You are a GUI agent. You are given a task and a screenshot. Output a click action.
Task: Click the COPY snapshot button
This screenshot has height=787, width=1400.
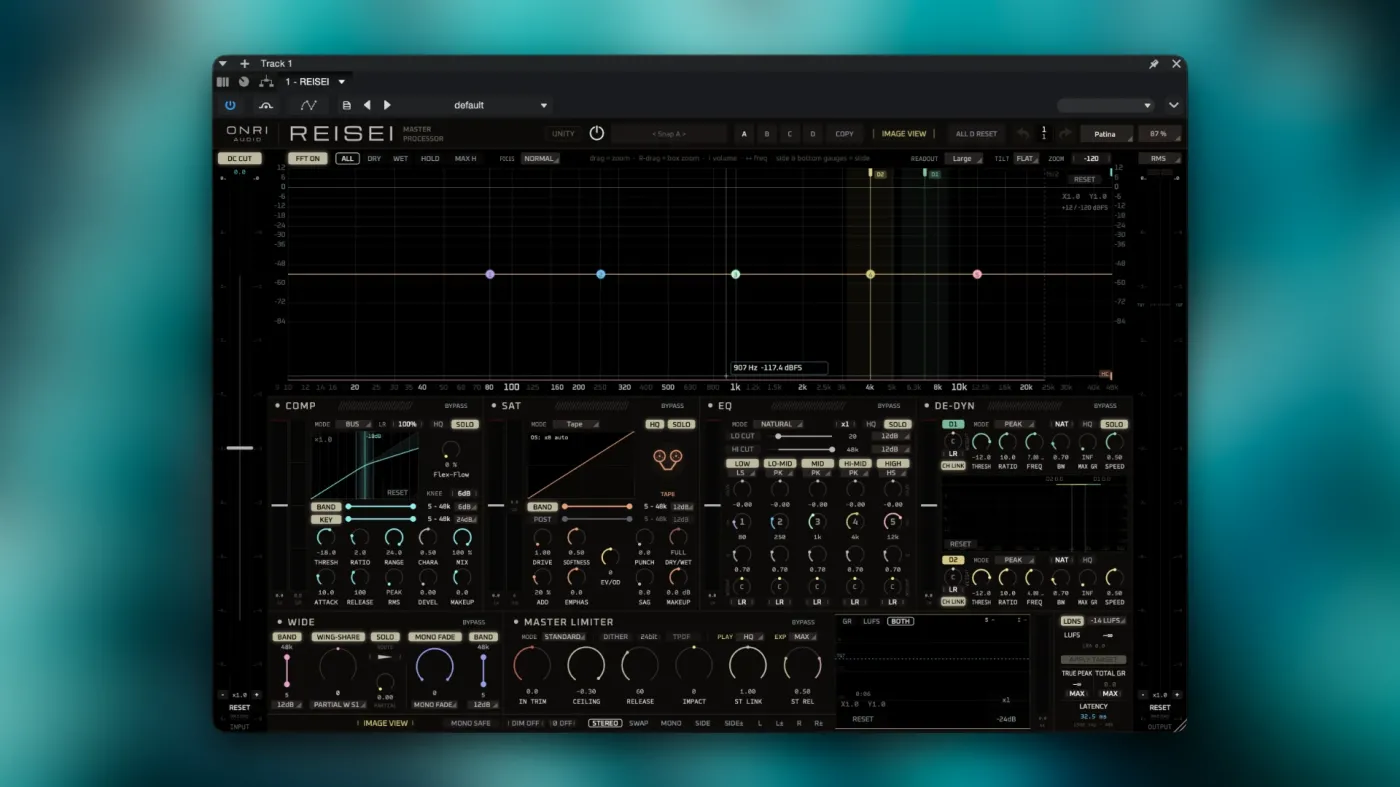[845, 134]
